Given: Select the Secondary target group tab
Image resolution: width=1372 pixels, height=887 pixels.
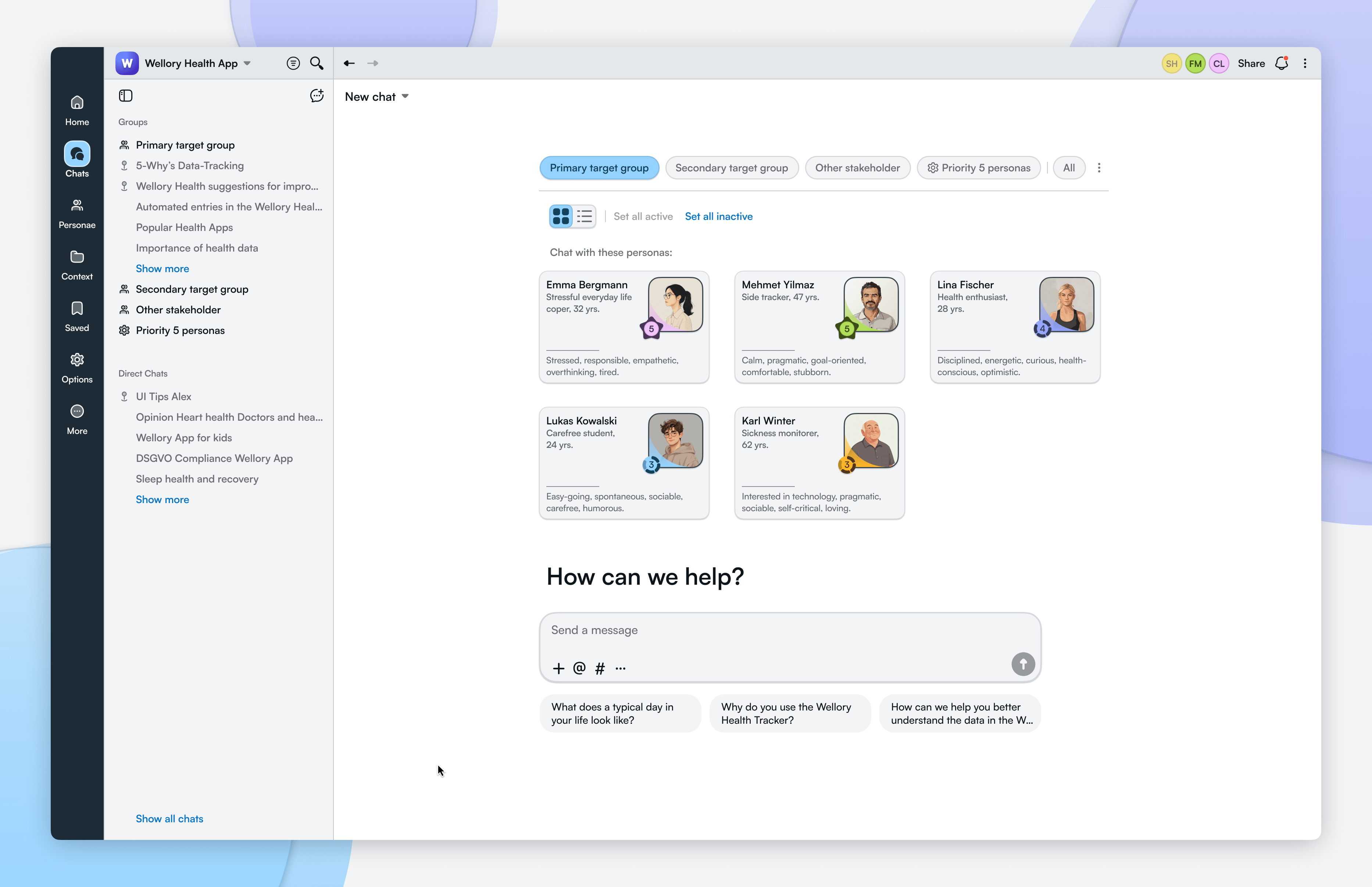Looking at the screenshot, I should [731, 168].
